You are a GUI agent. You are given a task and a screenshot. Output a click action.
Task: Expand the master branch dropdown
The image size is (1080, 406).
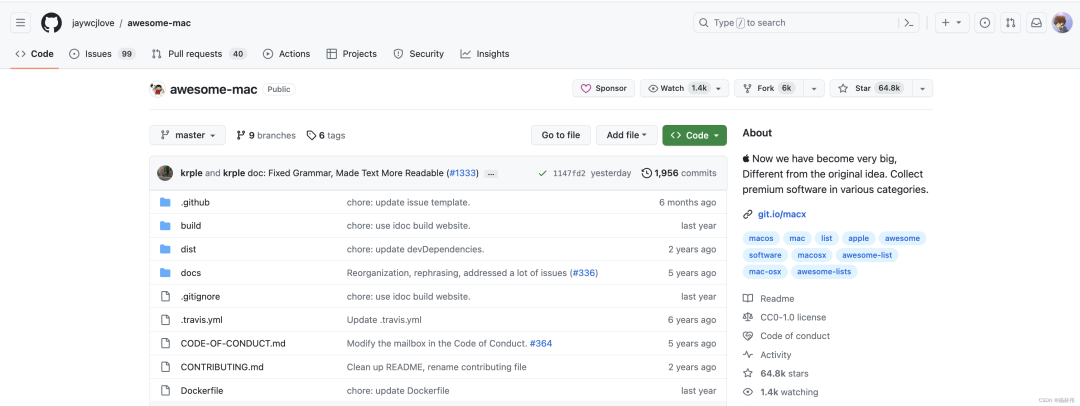(x=187, y=135)
